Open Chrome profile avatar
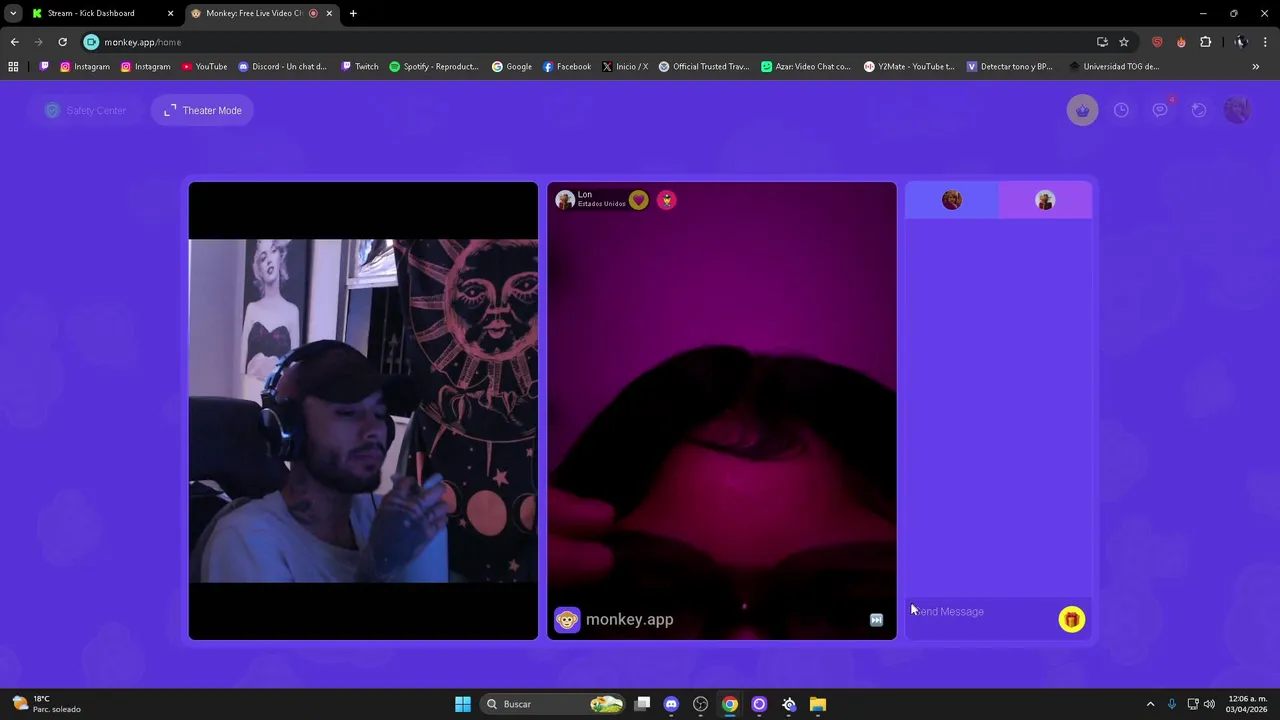1280x720 pixels. (1240, 42)
